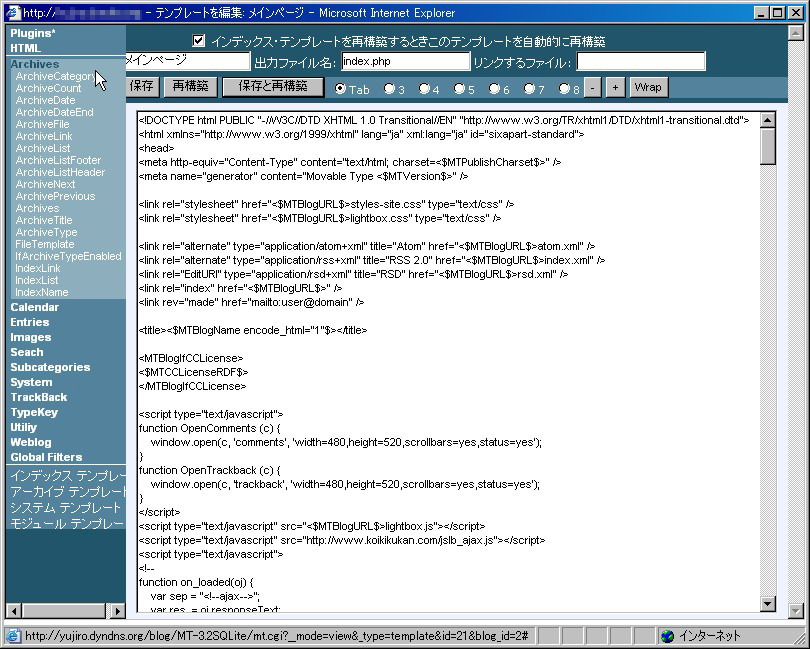Insert the IndexLink tag
Screen dimensions: 810x649
click(x=38, y=268)
